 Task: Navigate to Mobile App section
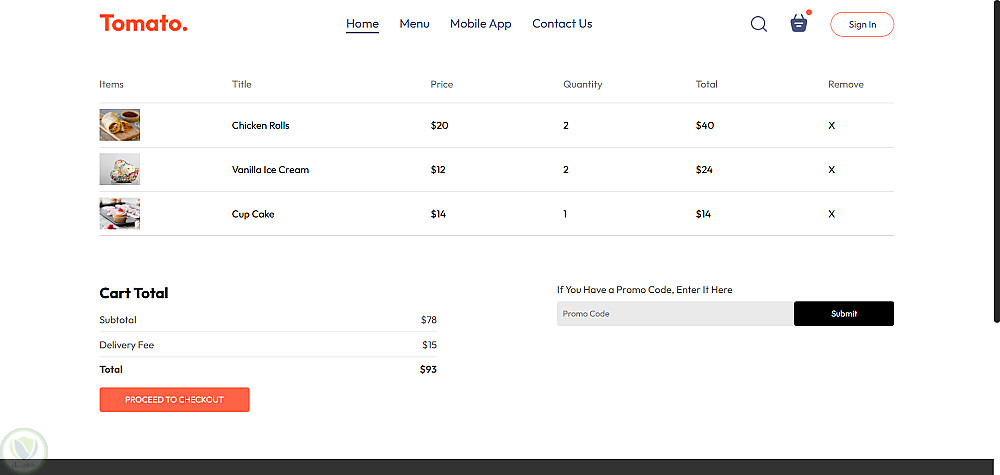(480, 24)
